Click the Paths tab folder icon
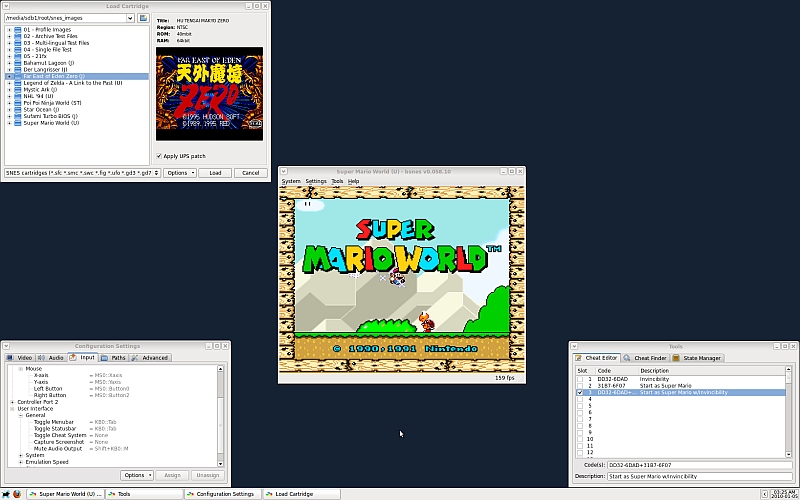Screen dimensions: 800x500 (x=105, y=357)
